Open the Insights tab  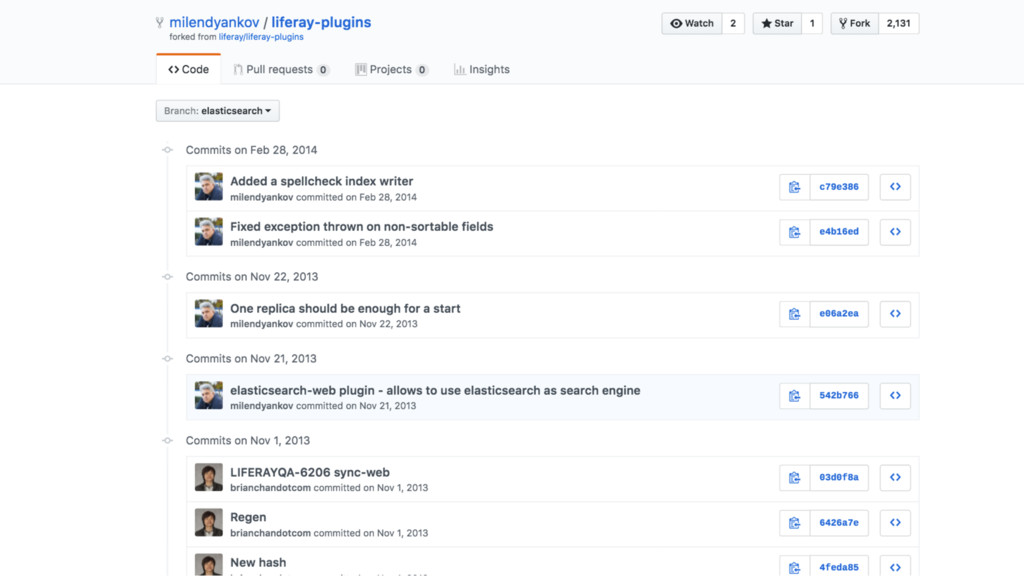coord(482,69)
